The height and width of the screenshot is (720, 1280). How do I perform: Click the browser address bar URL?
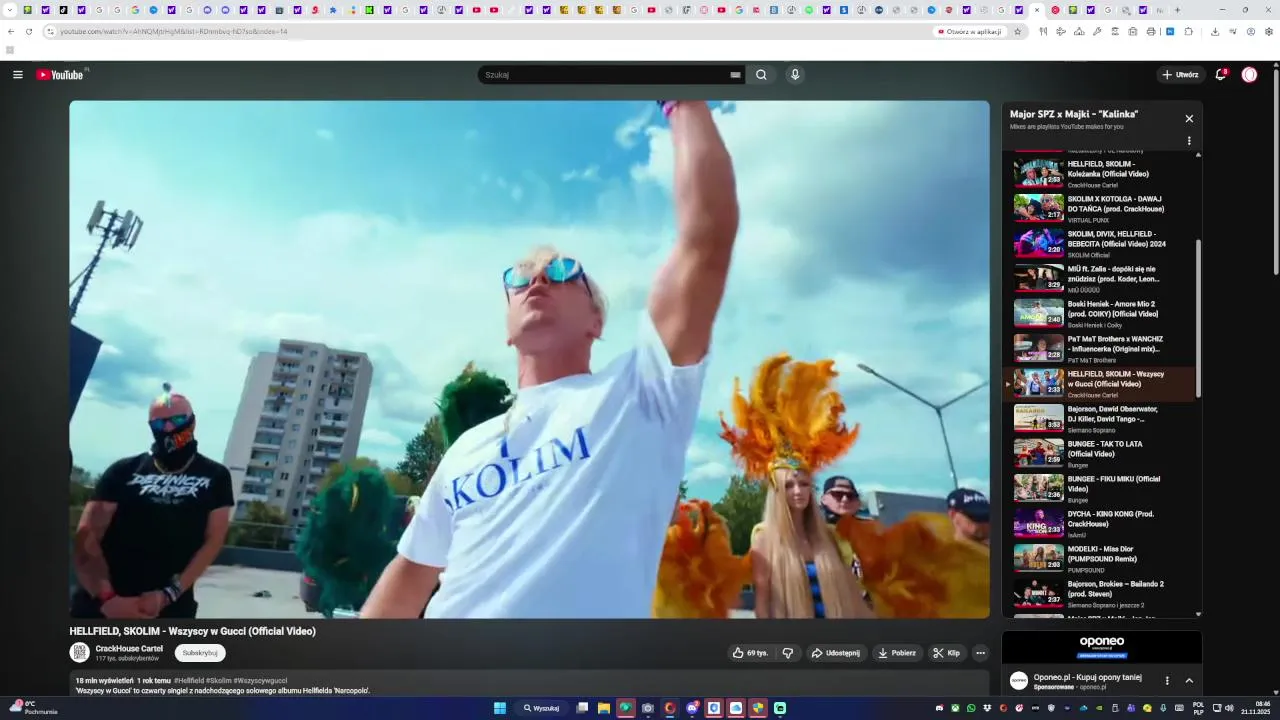[174, 31]
